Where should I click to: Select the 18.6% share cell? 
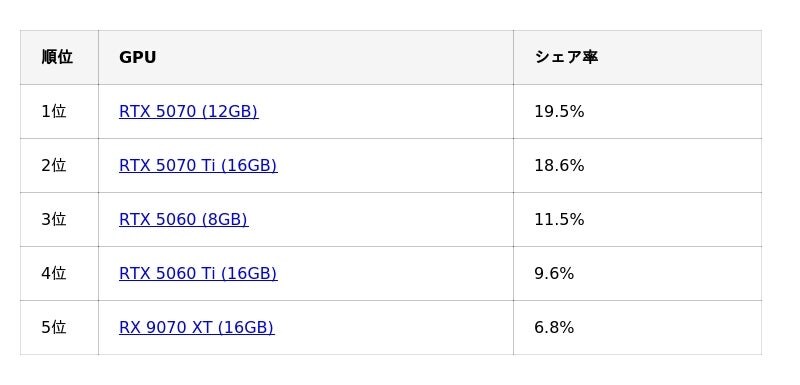tap(637, 165)
